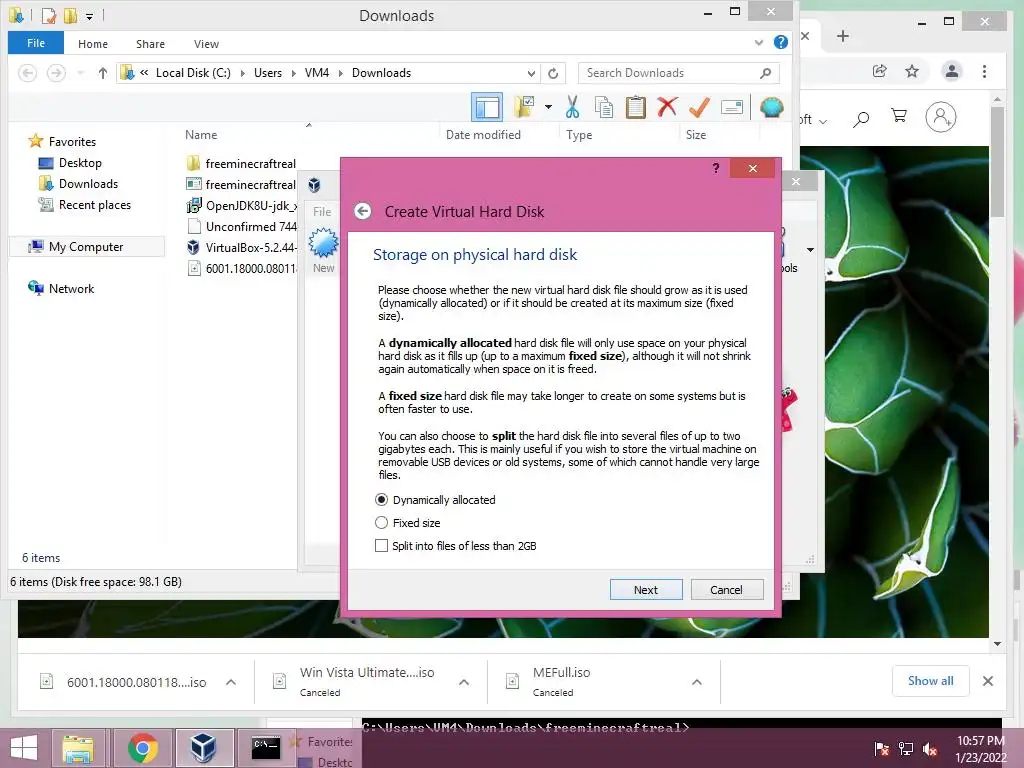The height and width of the screenshot is (768, 1024).
Task: Open options arrow for MEFull.iso download
Action: 697,682
